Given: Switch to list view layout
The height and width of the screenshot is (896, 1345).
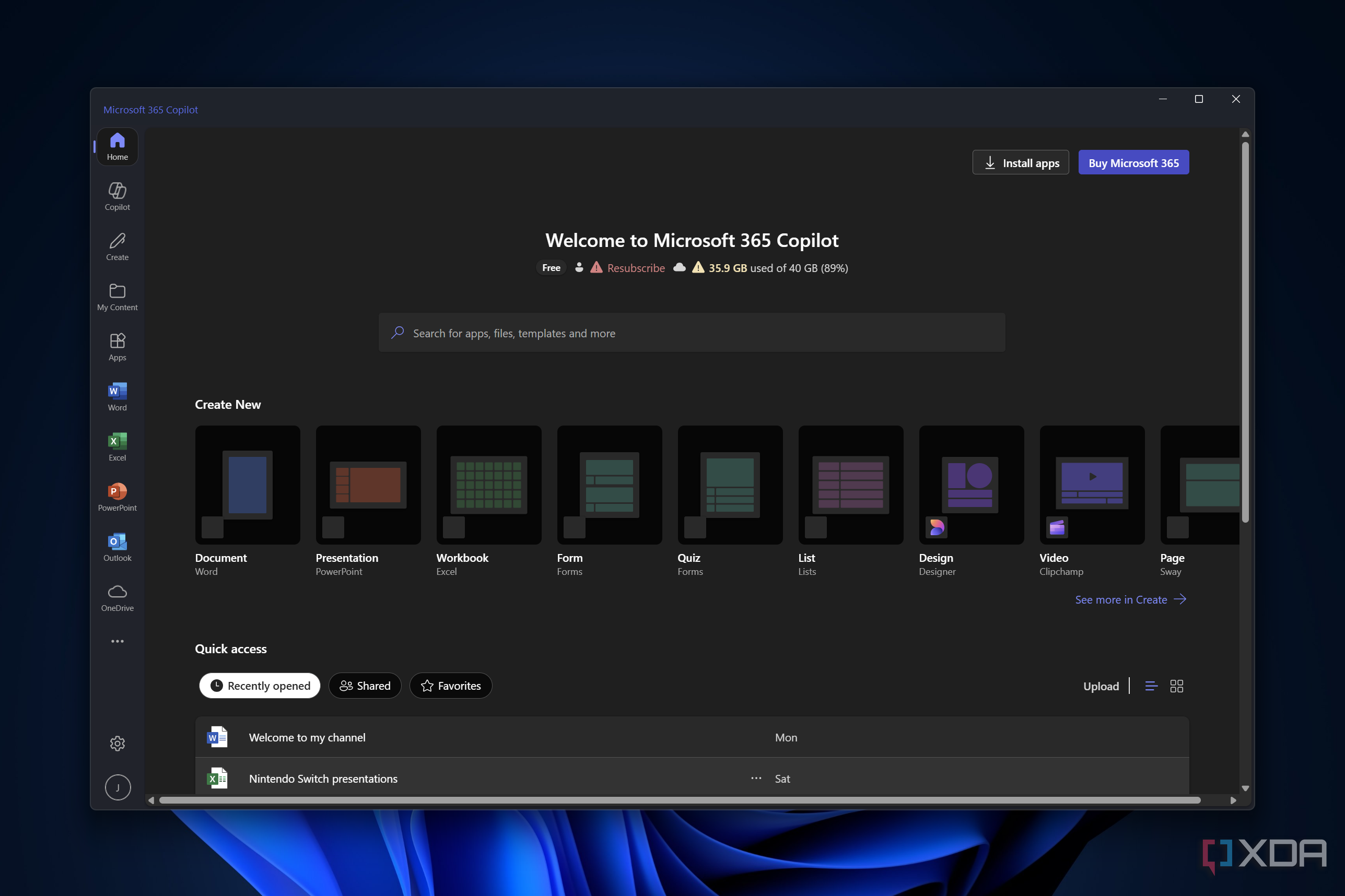Looking at the screenshot, I should 1151,686.
